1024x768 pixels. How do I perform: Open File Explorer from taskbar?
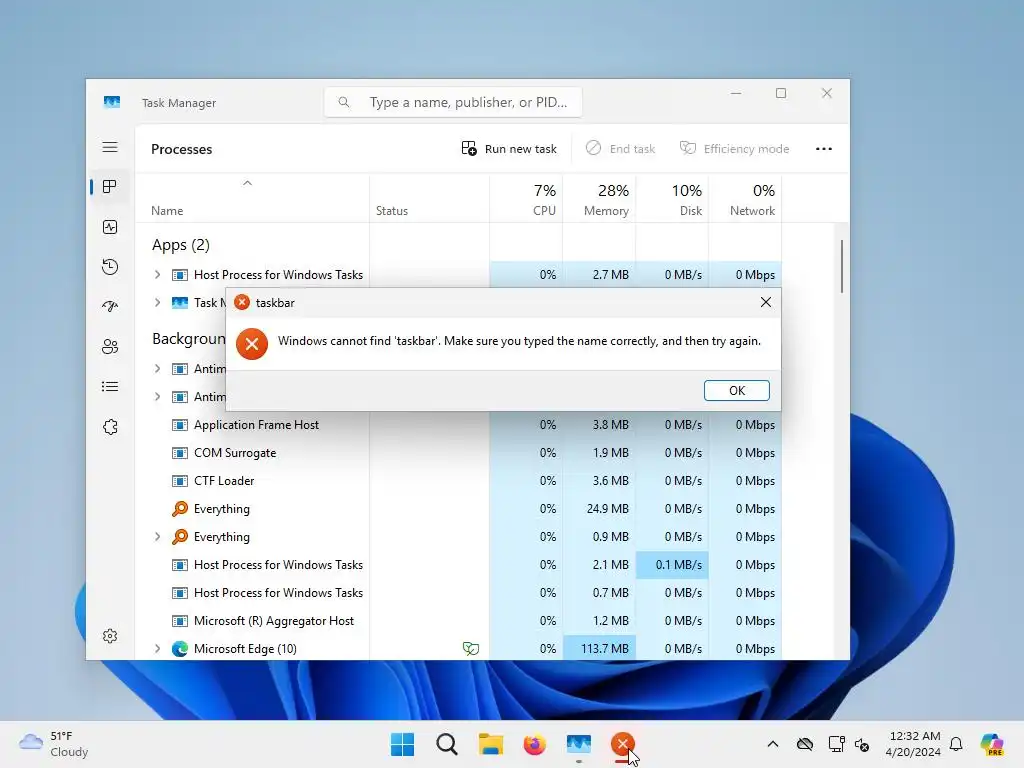click(490, 744)
